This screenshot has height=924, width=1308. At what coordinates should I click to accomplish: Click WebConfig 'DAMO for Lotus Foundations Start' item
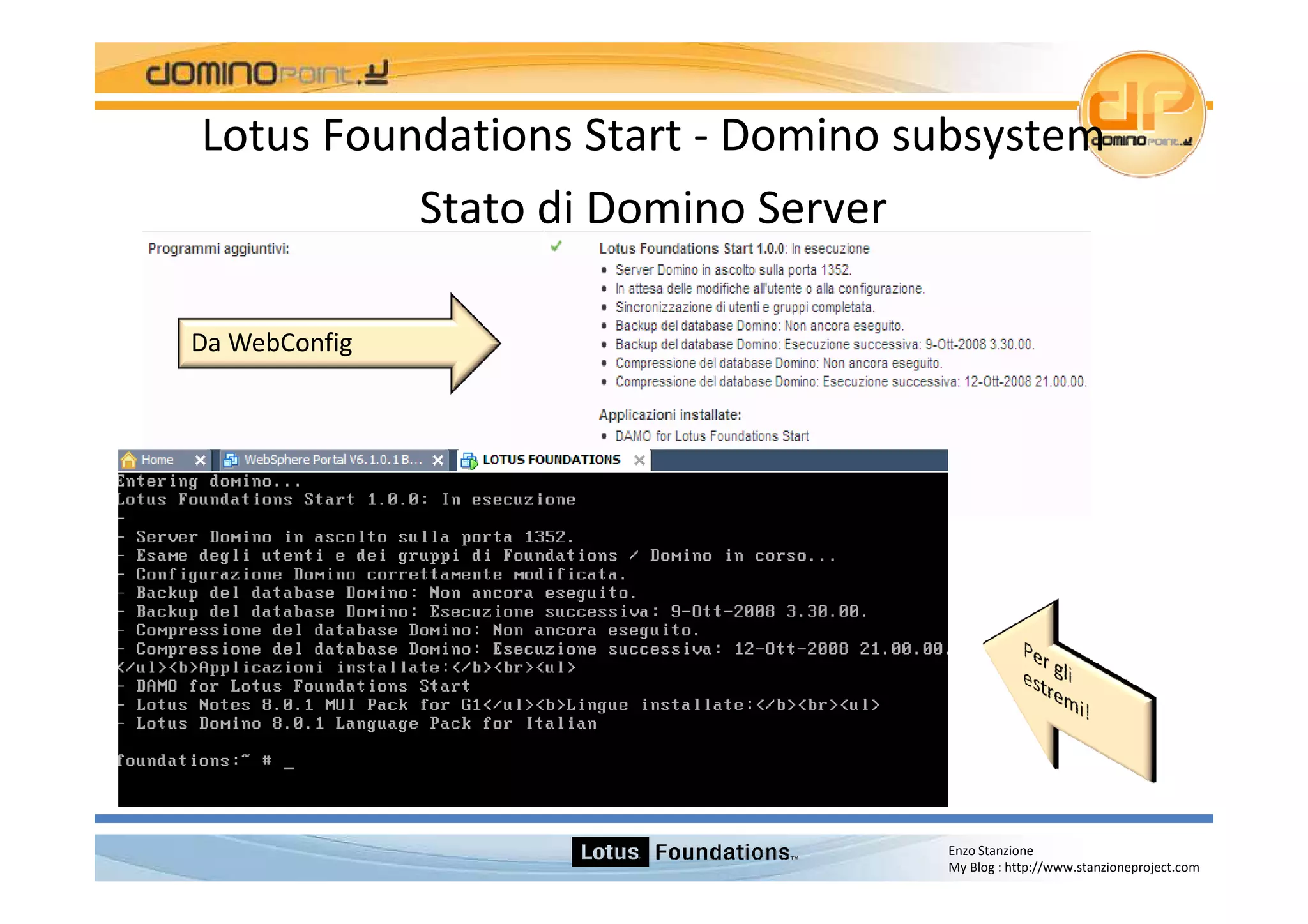click(712, 436)
